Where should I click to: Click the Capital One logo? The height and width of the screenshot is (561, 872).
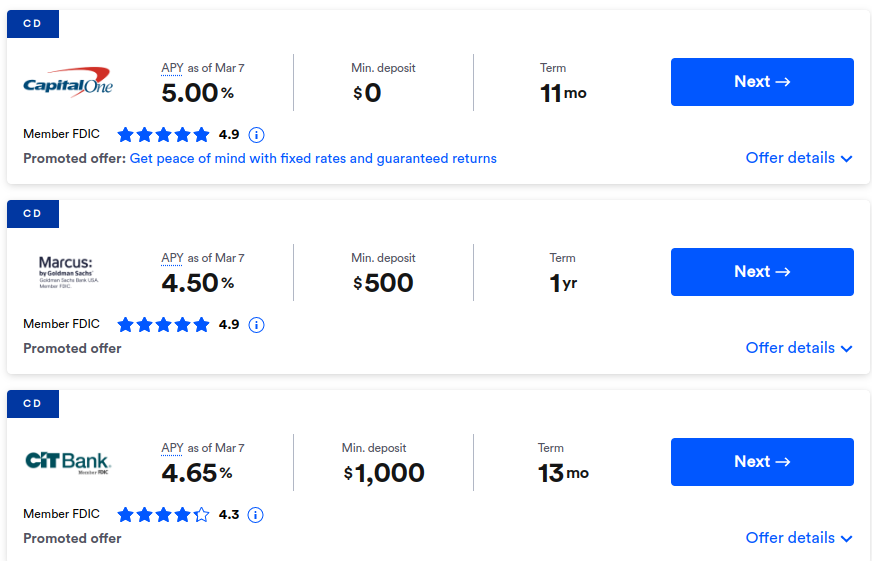tap(68, 82)
